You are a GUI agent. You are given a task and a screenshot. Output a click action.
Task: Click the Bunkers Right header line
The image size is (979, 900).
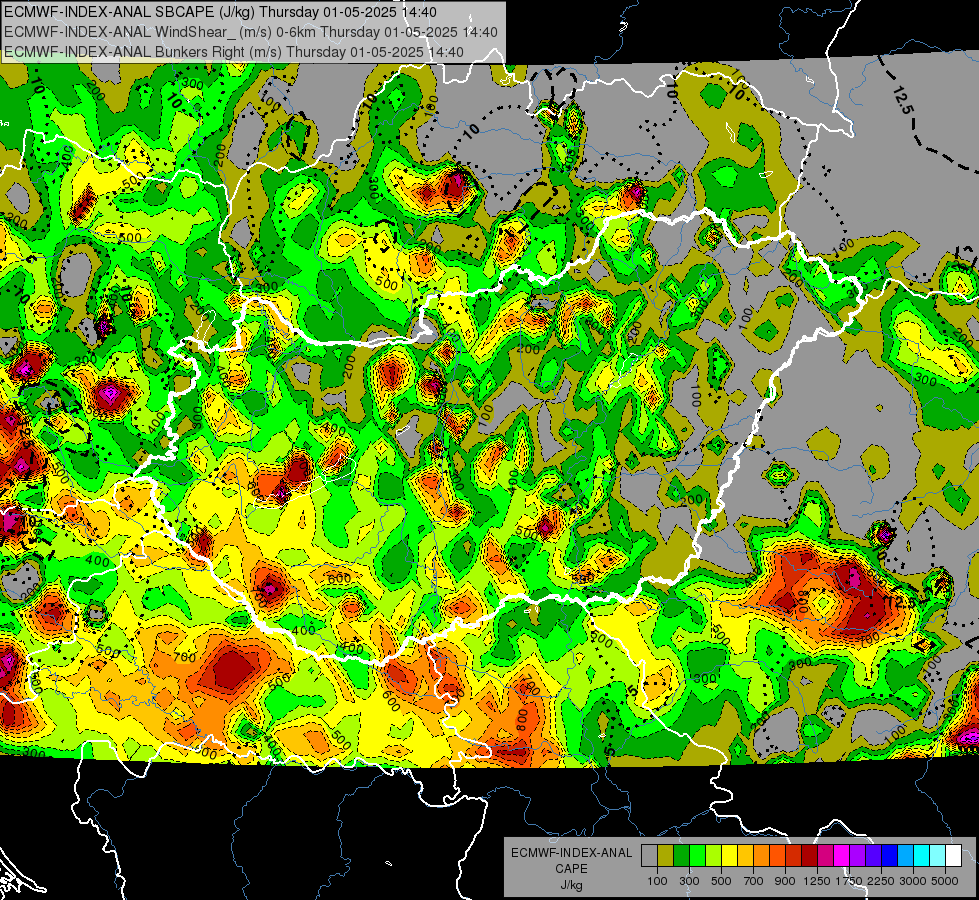(x=234, y=52)
